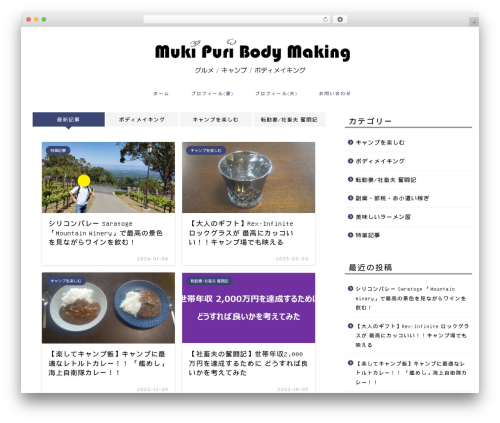Open the first プロフィール menu item
This screenshot has height=423, width=500.
(x=212, y=94)
